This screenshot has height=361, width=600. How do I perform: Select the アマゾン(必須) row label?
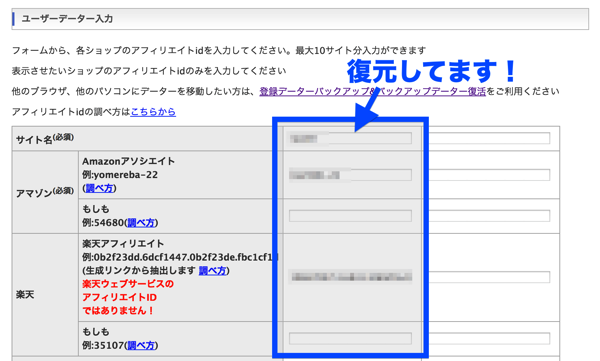click(45, 192)
